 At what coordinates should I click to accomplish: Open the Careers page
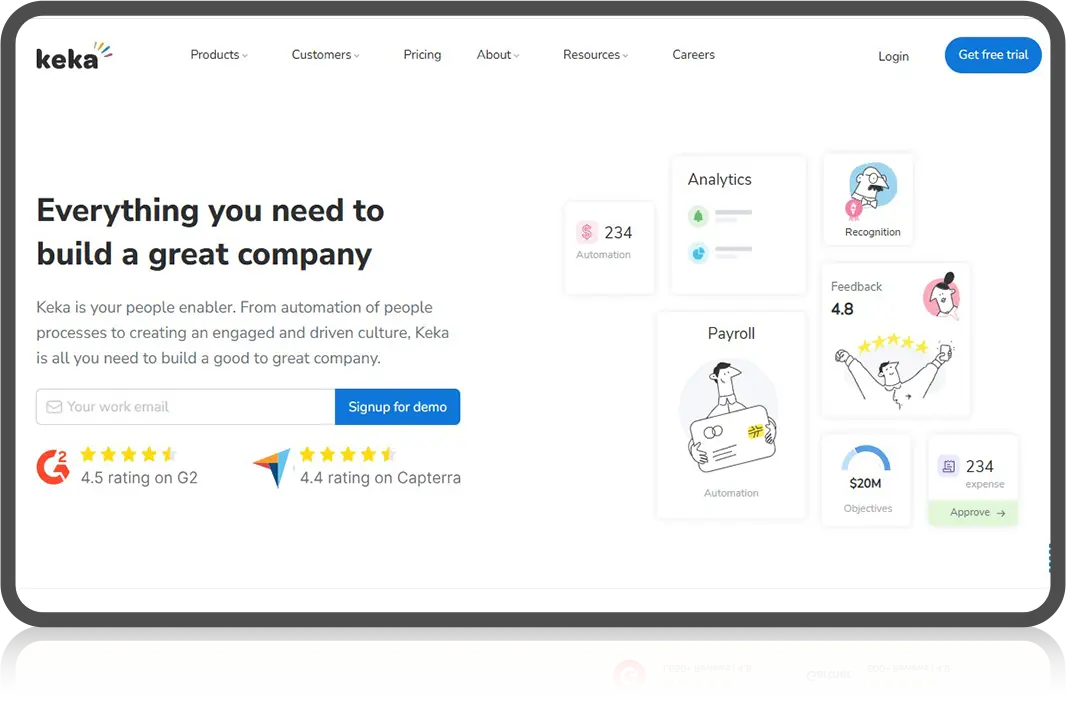click(693, 55)
